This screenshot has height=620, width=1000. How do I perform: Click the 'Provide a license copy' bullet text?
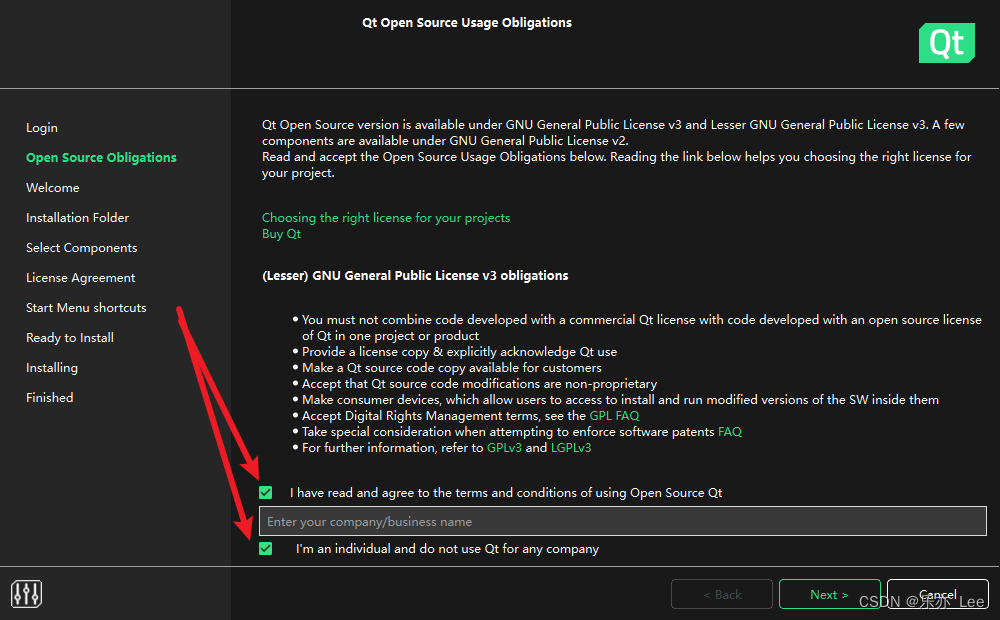point(459,351)
